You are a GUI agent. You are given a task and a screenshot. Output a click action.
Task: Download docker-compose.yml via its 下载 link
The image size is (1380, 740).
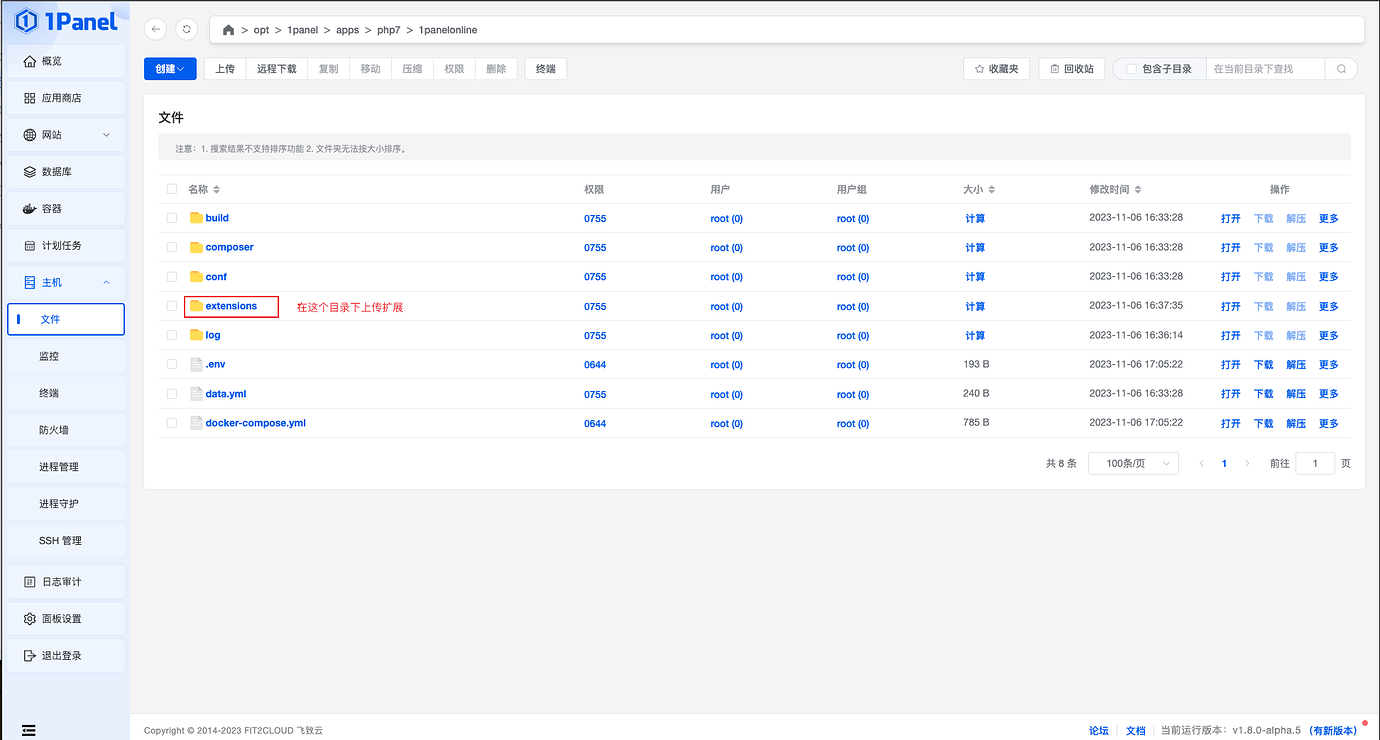click(x=1263, y=423)
